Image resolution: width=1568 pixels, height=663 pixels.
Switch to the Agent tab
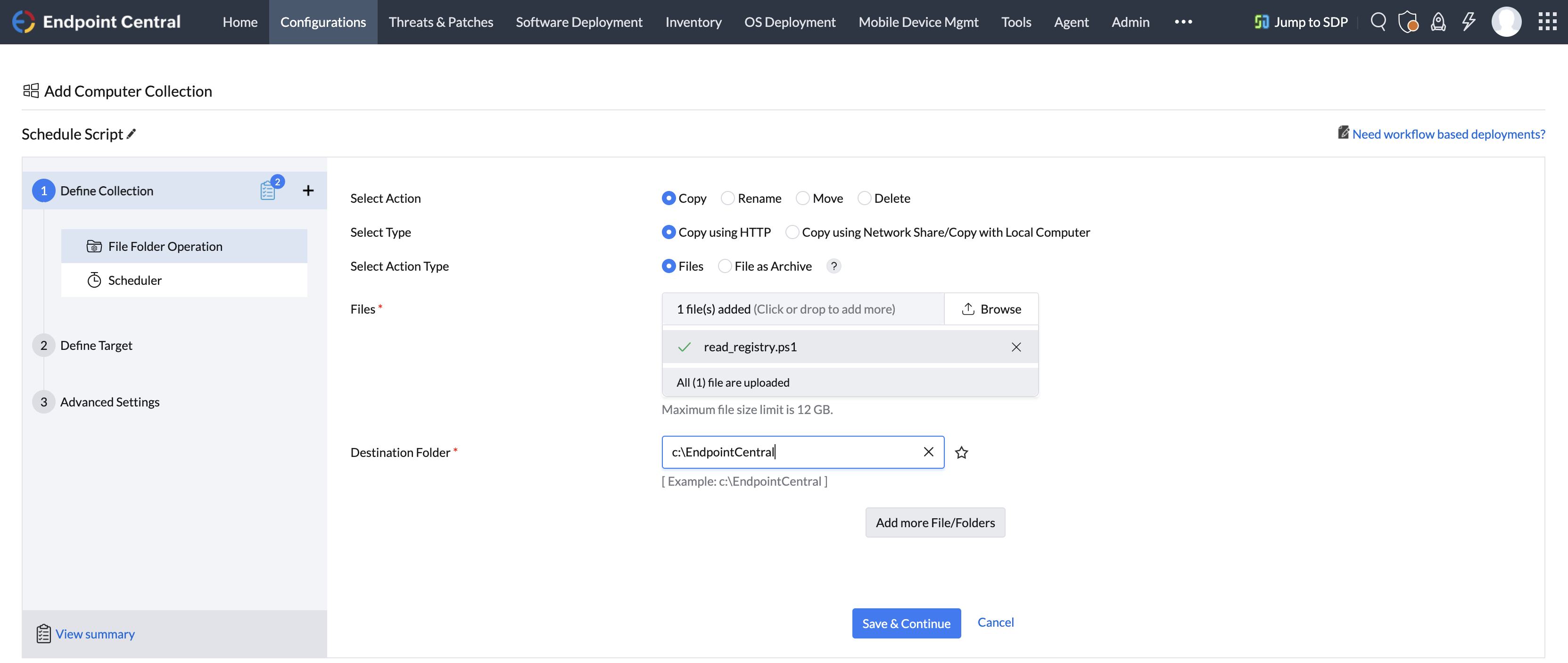click(x=1071, y=22)
